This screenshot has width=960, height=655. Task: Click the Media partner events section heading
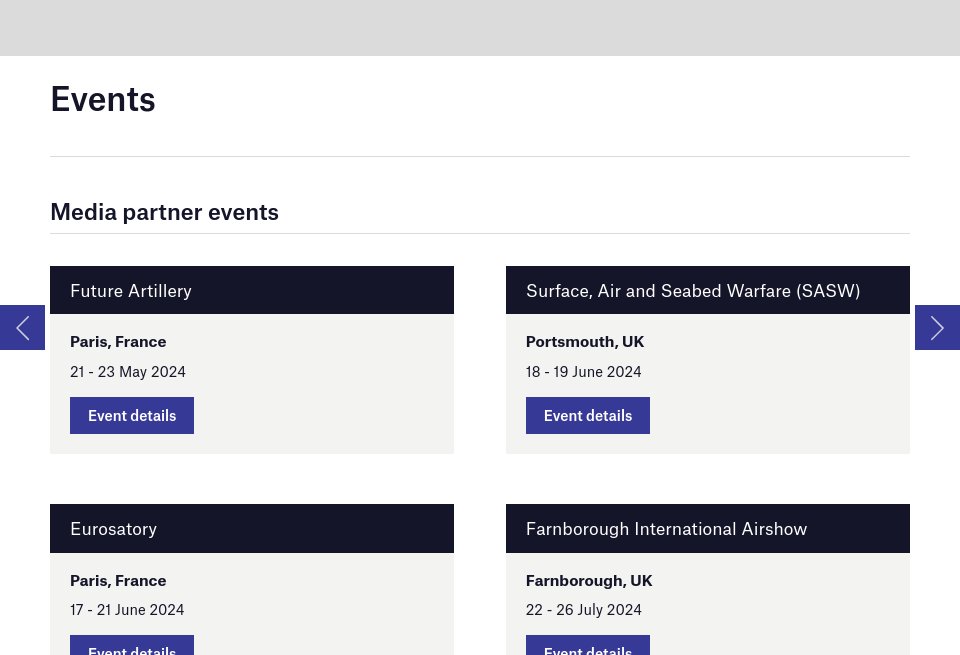(x=164, y=212)
